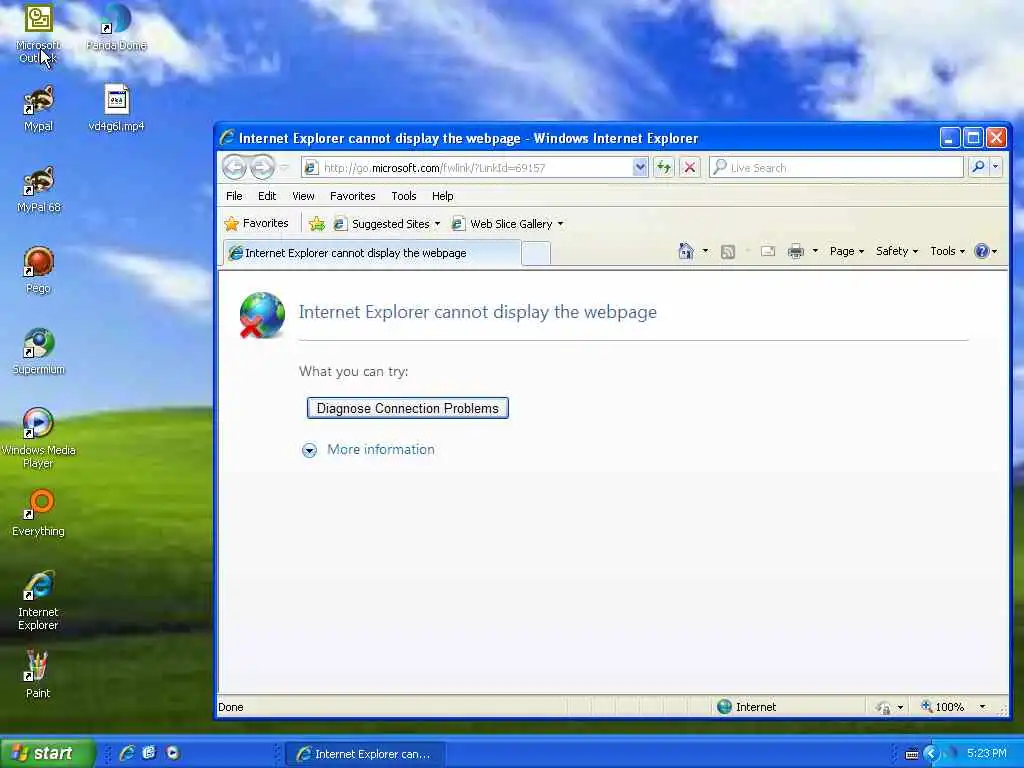Screen dimensions: 1024x768
Task: Open the Home button dropdown arrow
Action: [705, 251]
